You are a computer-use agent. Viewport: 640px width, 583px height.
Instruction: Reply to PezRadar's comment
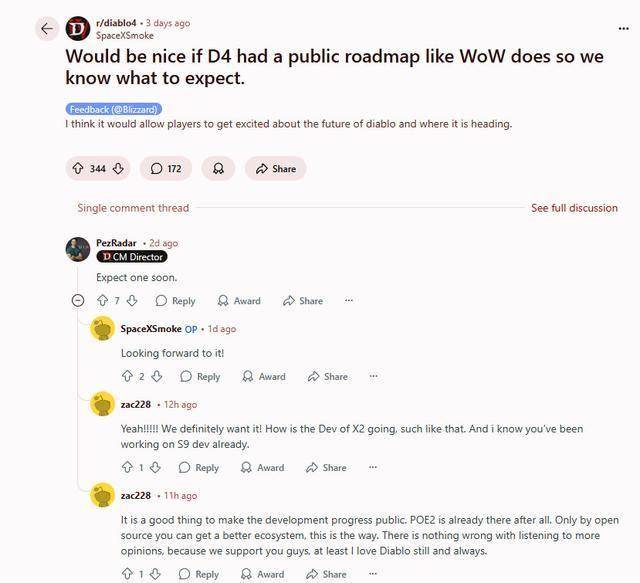(176, 301)
